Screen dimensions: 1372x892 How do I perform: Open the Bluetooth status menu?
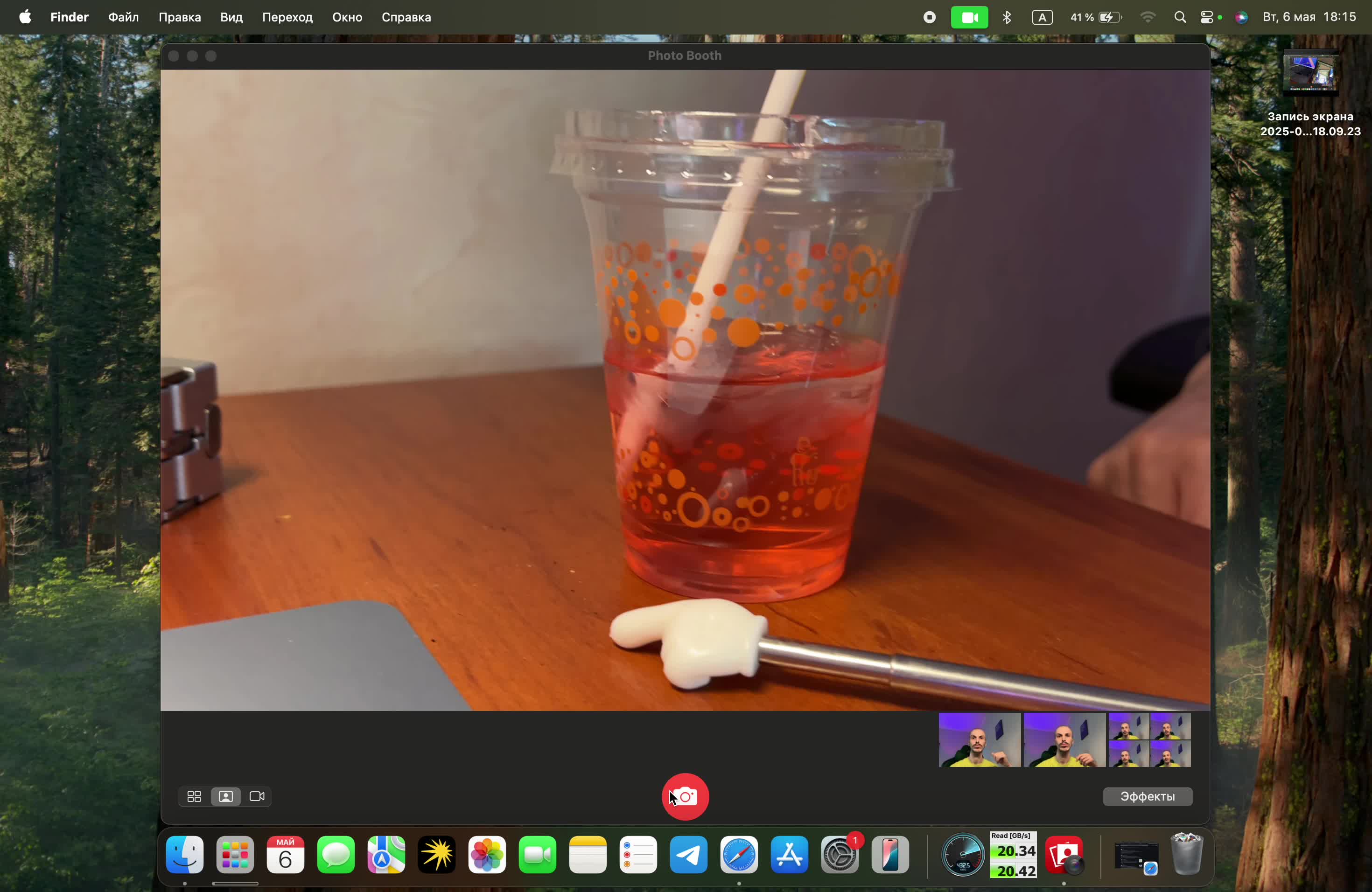(x=1007, y=17)
